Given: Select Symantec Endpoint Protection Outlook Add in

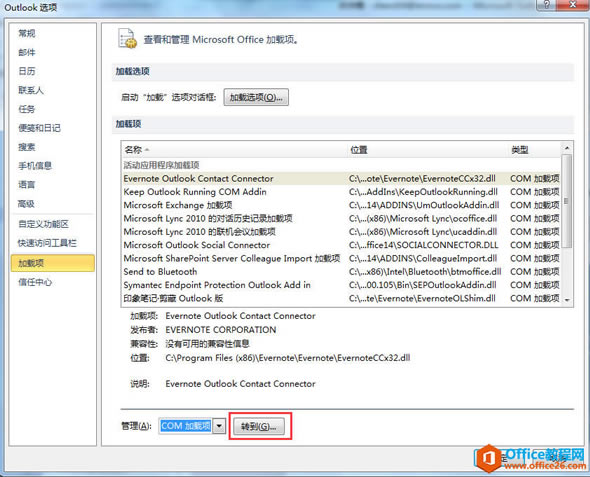Looking at the screenshot, I should click(341, 285).
